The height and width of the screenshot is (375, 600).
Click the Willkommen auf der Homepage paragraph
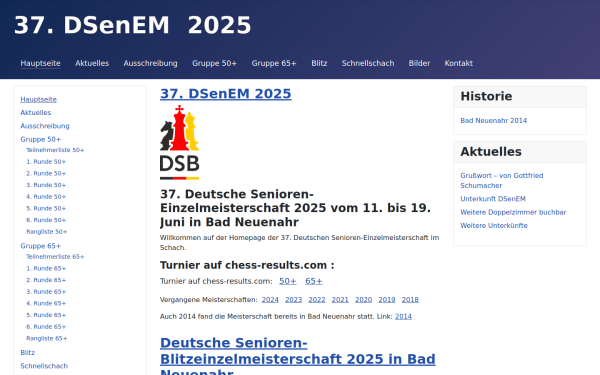(300, 243)
